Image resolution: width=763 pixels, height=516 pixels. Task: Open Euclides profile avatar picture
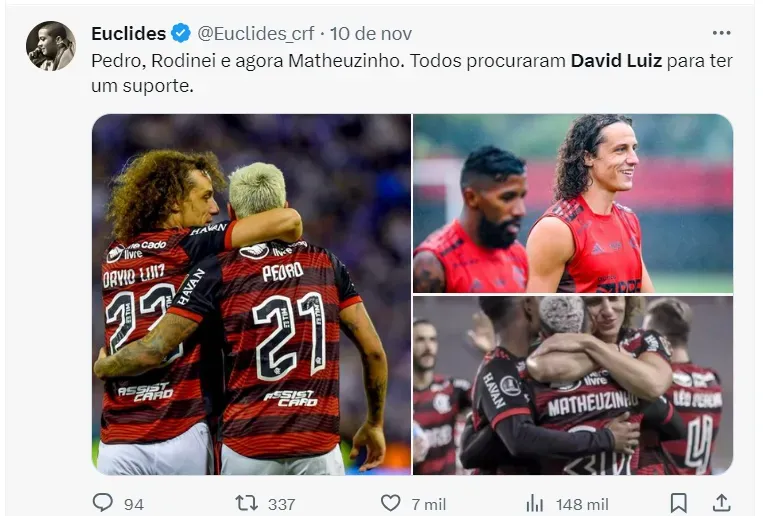pyautogui.click(x=51, y=46)
